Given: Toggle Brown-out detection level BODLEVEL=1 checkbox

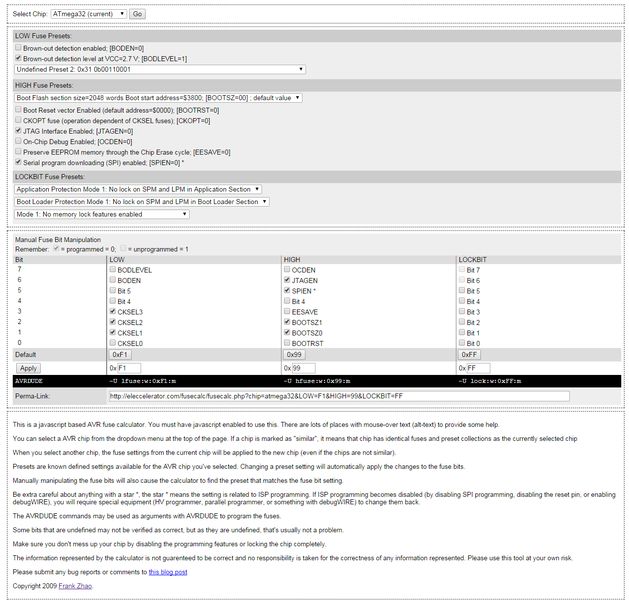Looking at the screenshot, I should tap(18, 58).
